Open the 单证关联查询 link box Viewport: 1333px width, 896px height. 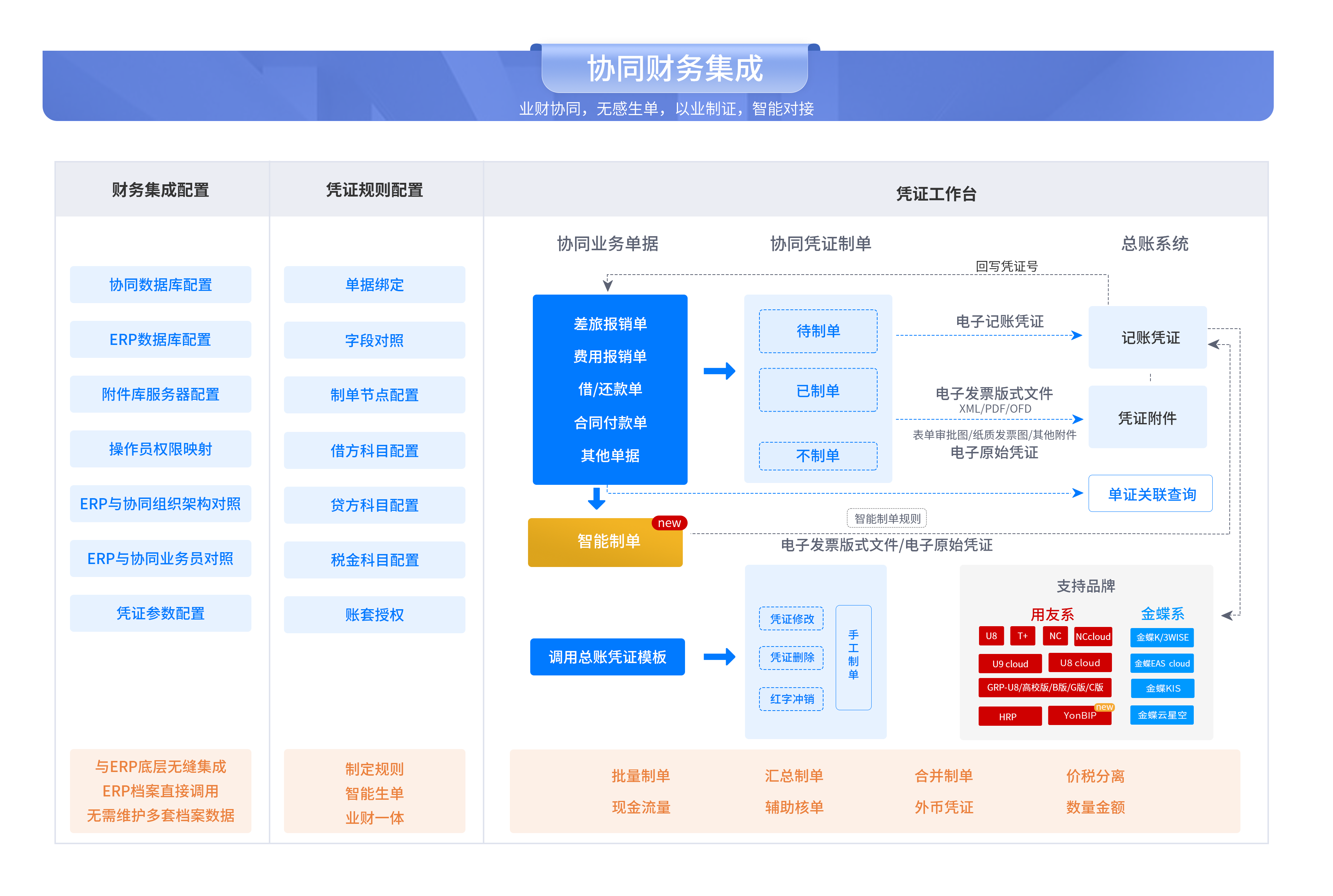click(1150, 494)
